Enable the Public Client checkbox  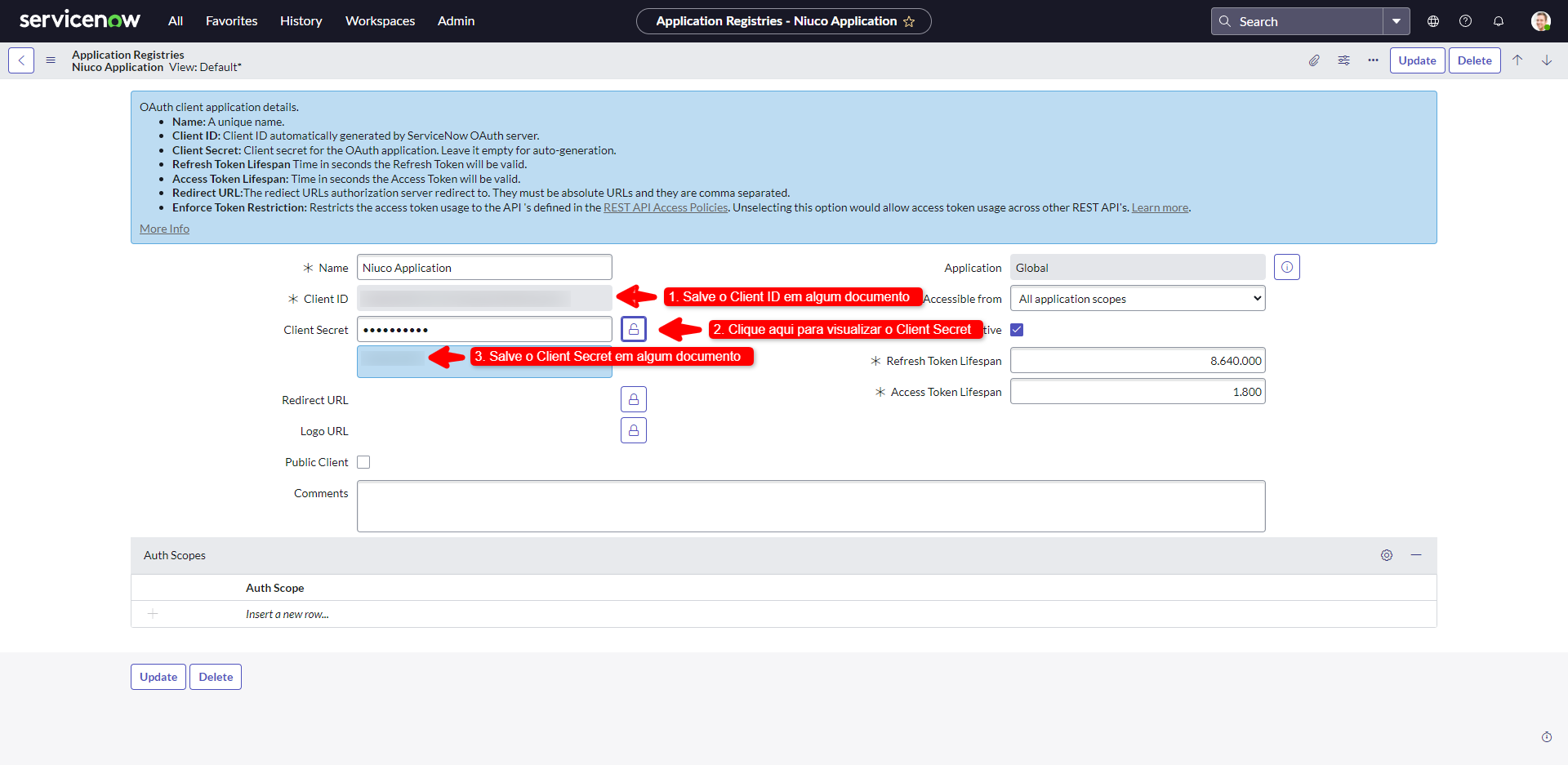(x=363, y=462)
